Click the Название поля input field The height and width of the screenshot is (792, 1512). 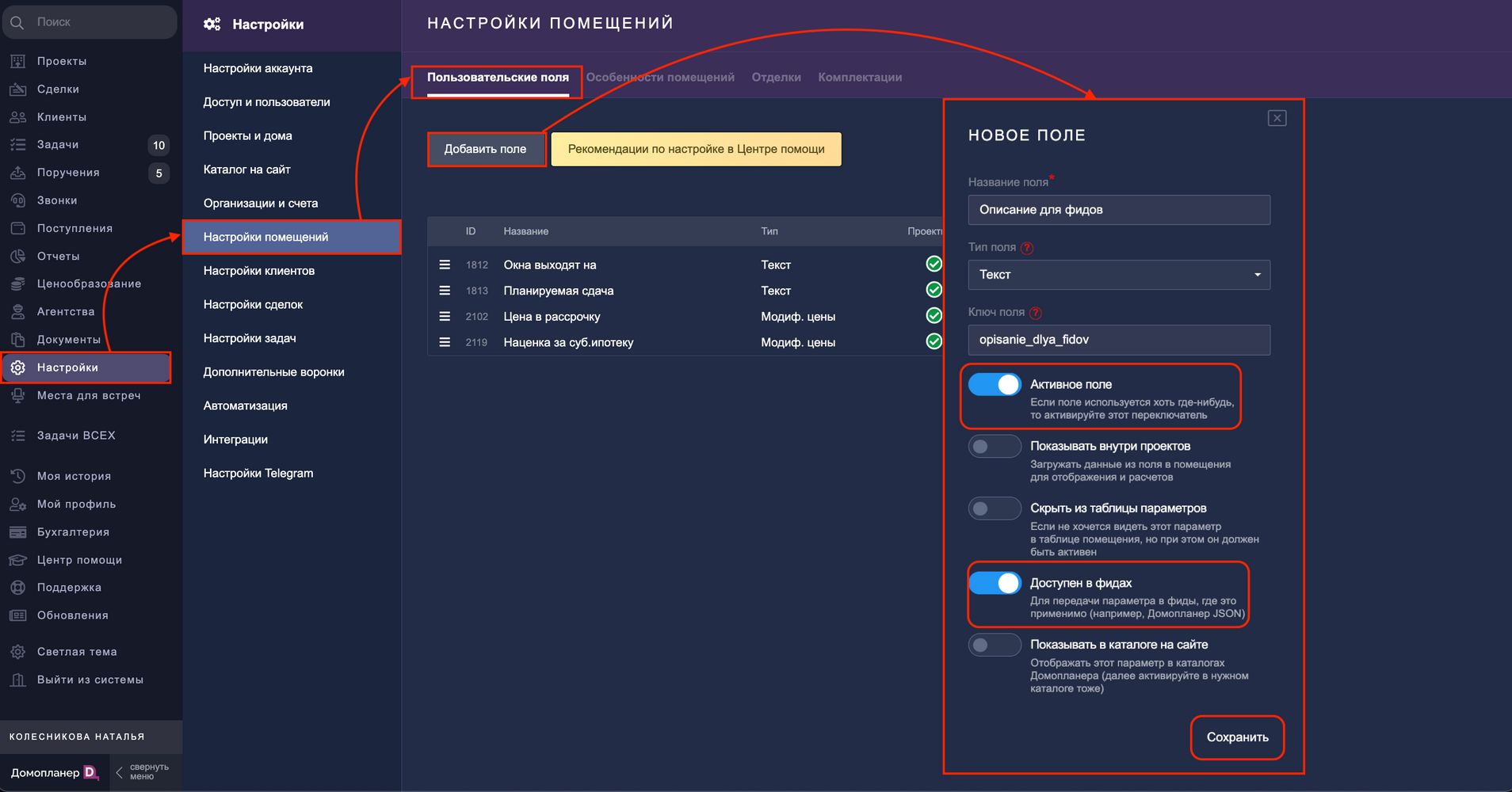[1118, 210]
